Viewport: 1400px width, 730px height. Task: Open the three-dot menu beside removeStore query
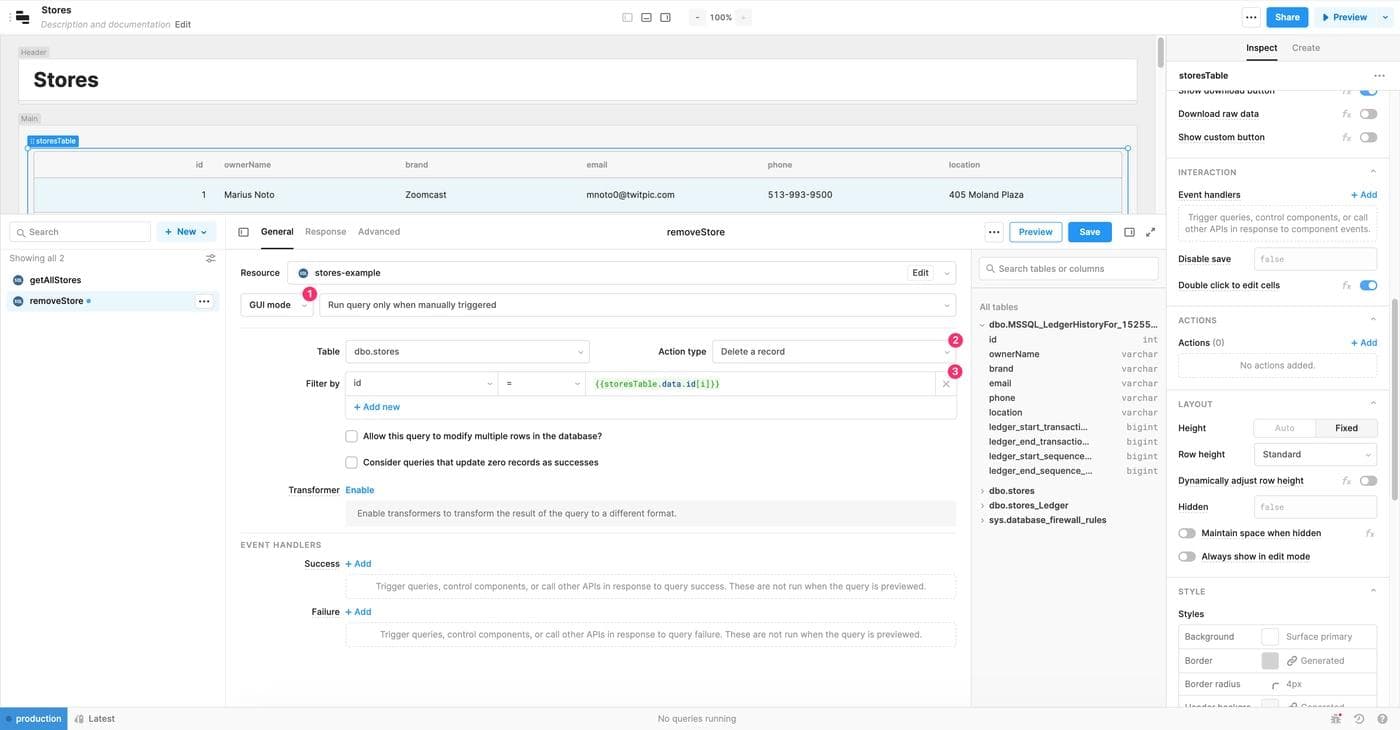(x=204, y=301)
